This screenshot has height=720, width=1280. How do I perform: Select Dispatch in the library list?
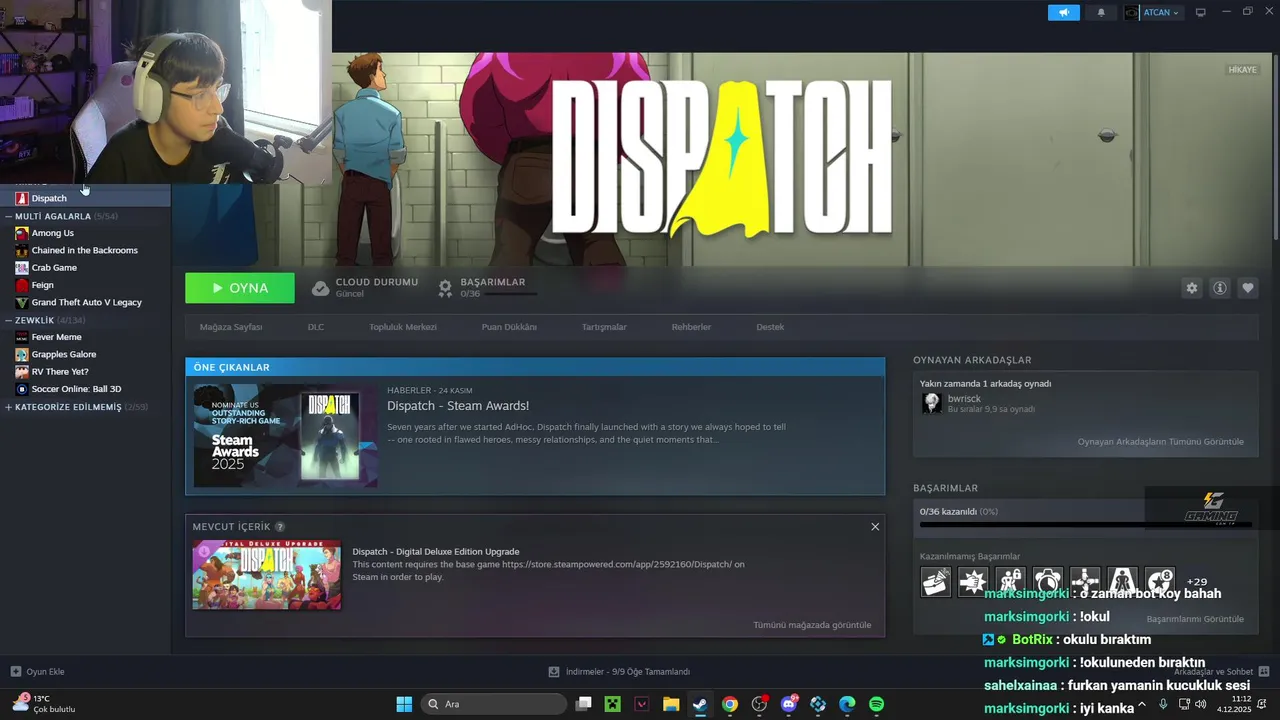(x=85, y=198)
